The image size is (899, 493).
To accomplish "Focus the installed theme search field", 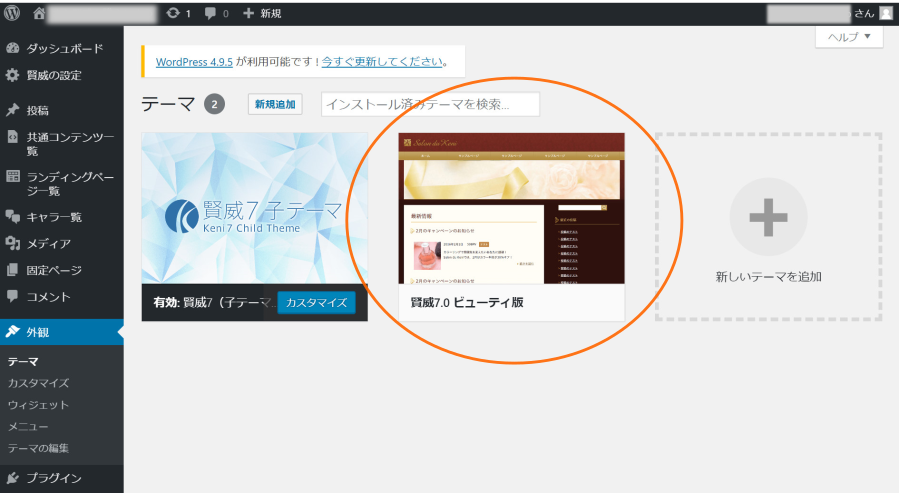I will (431, 104).
